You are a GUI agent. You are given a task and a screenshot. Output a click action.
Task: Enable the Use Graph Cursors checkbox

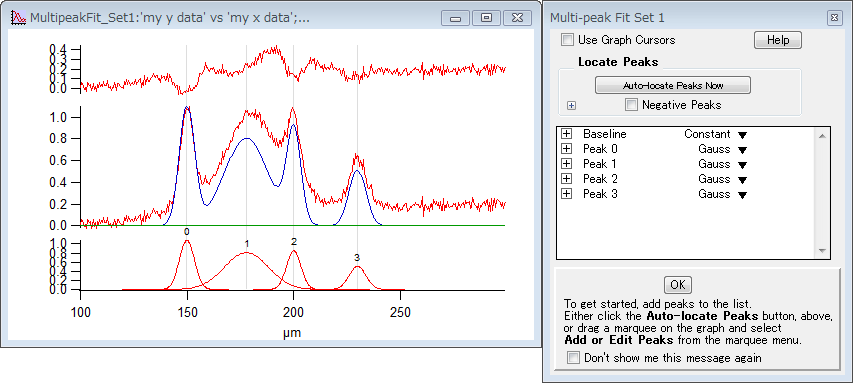pos(568,40)
